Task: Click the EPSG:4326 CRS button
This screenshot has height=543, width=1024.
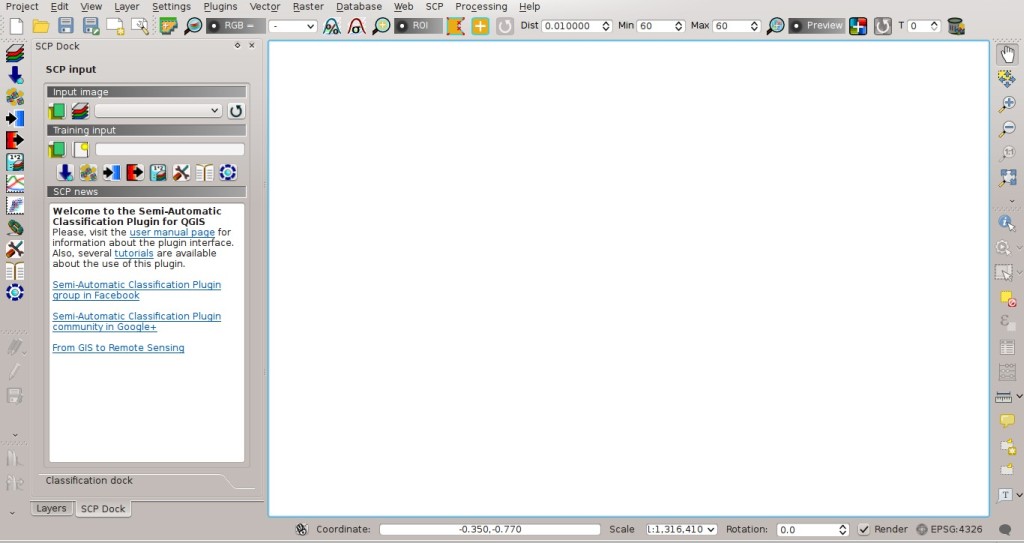Action: click(x=949, y=529)
